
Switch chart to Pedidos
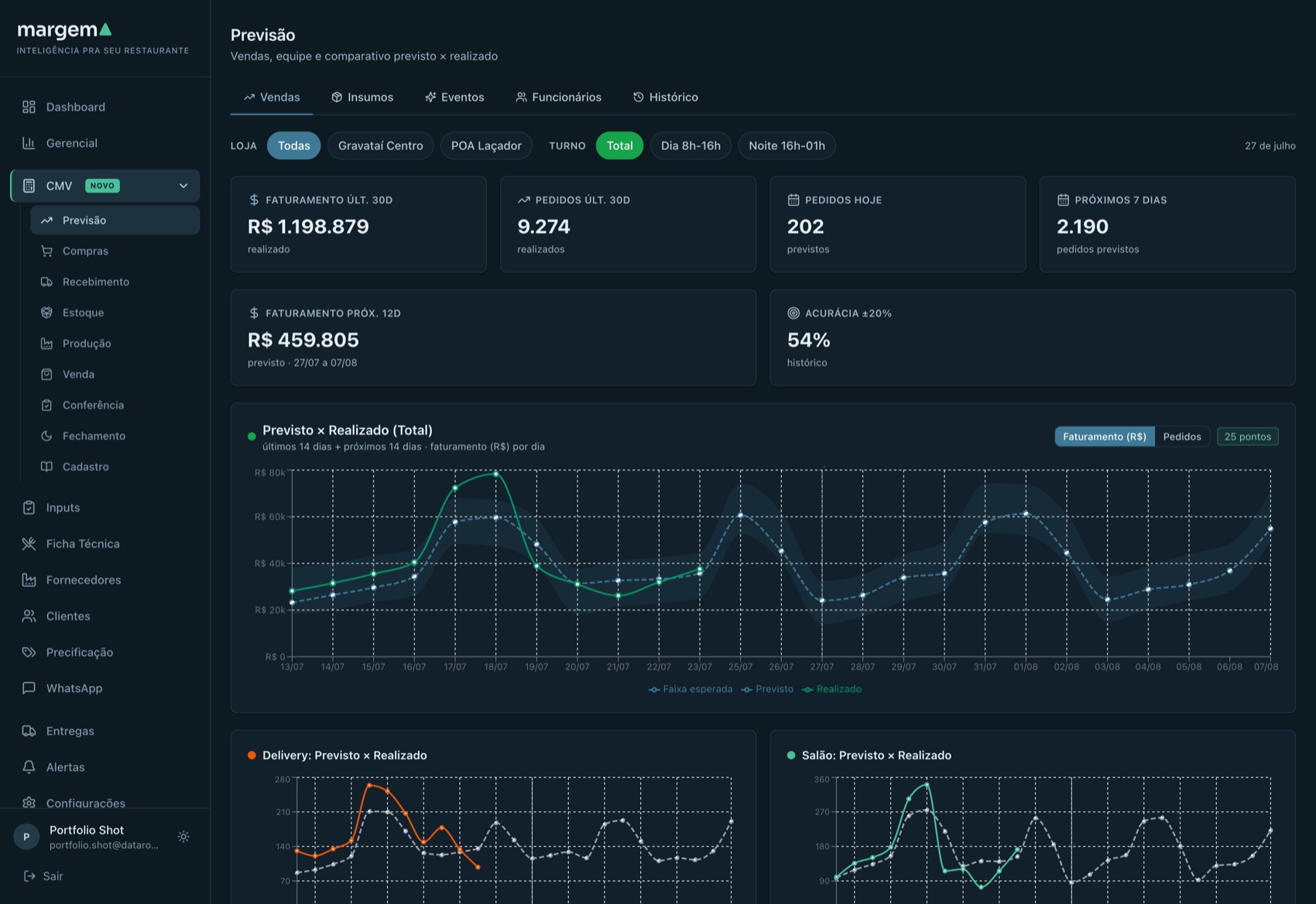pos(1182,437)
